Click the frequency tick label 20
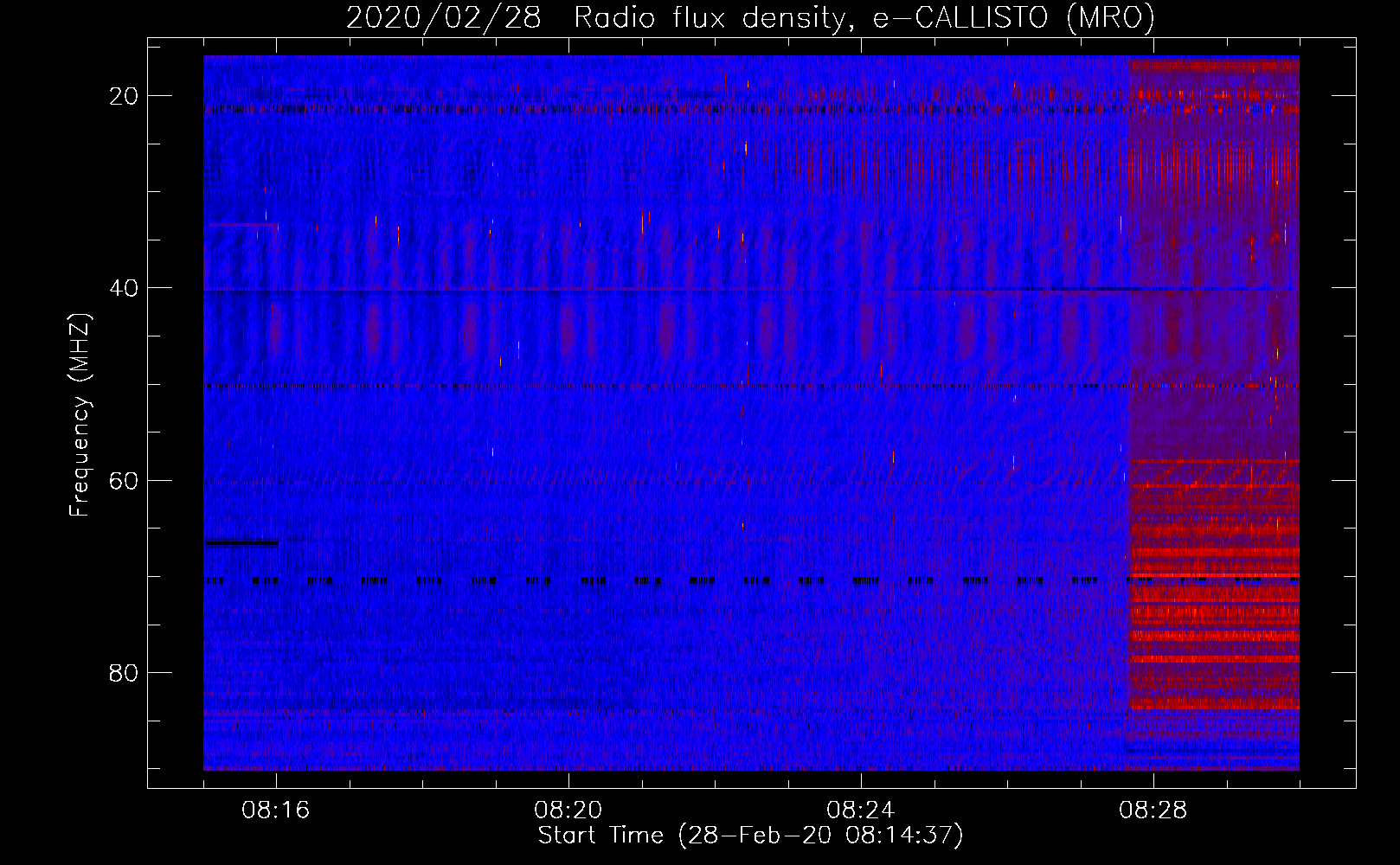This screenshot has height=865, width=1400. pos(124,96)
